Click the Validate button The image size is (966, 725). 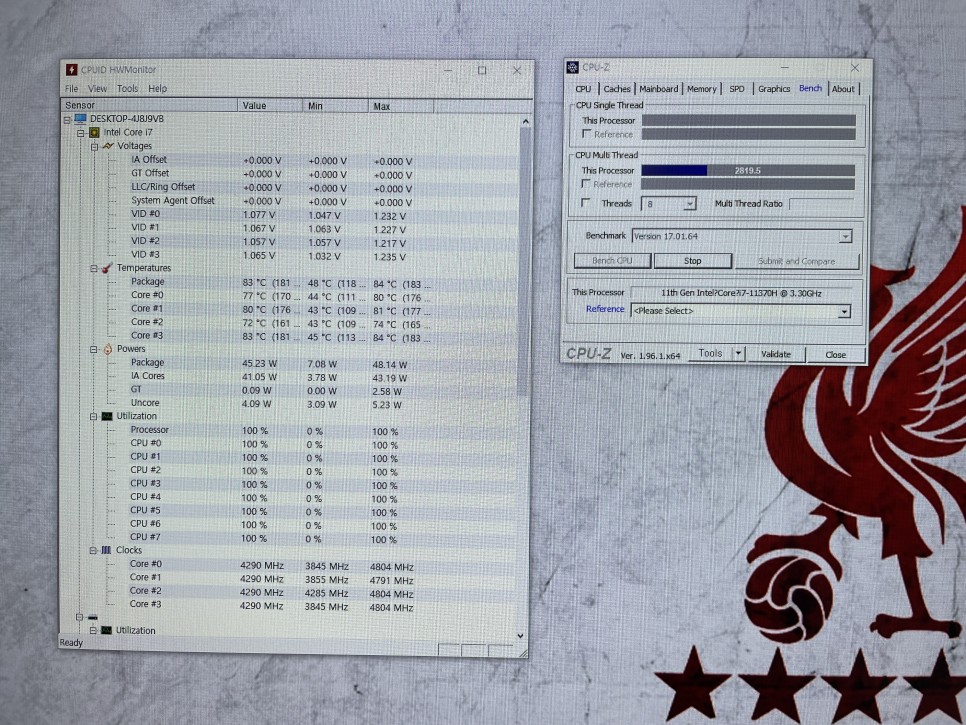776,354
